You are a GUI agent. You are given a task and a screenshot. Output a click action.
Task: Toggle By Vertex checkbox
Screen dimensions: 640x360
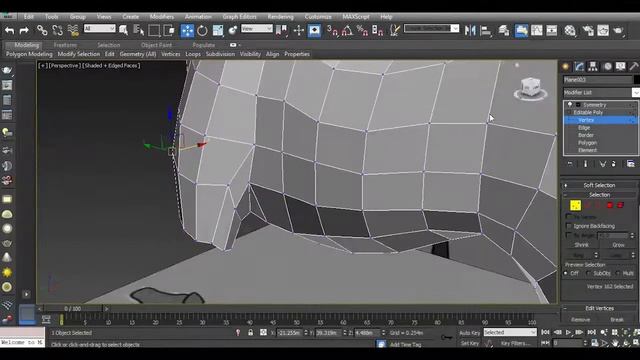(x=569, y=216)
